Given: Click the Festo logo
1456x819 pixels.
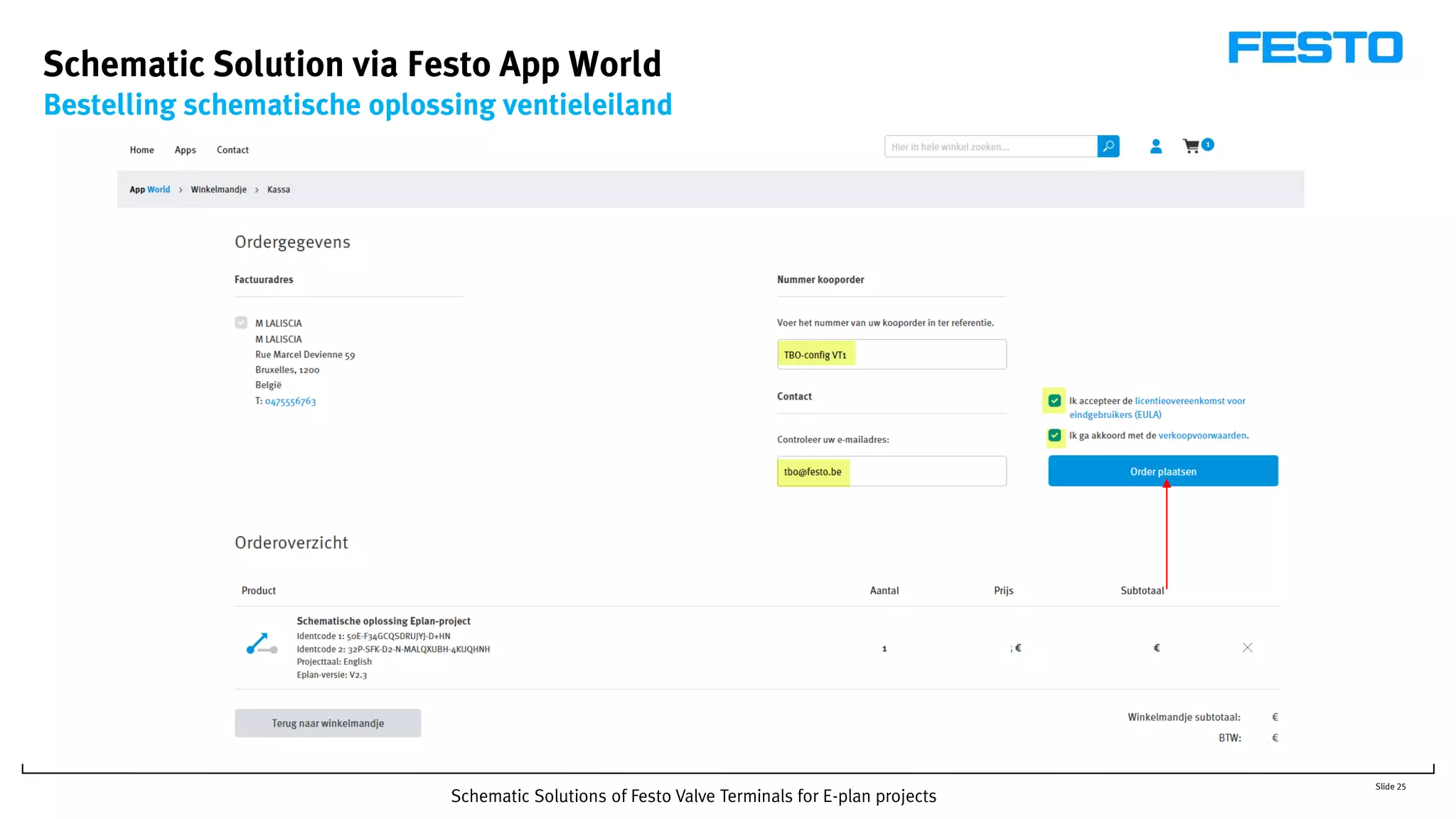Looking at the screenshot, I should (x=1315, y=48).
